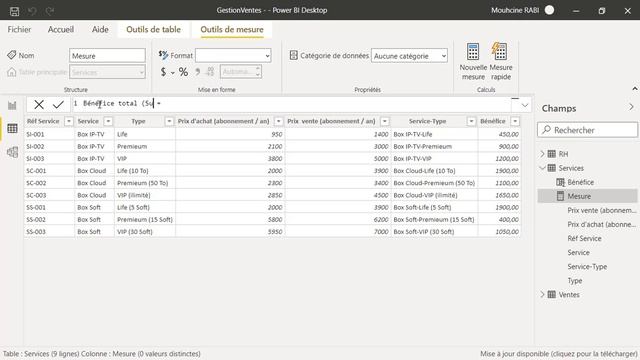Click the Undo arrow icon
Viewport: 640px width, 360px height.
click(32, 11)
